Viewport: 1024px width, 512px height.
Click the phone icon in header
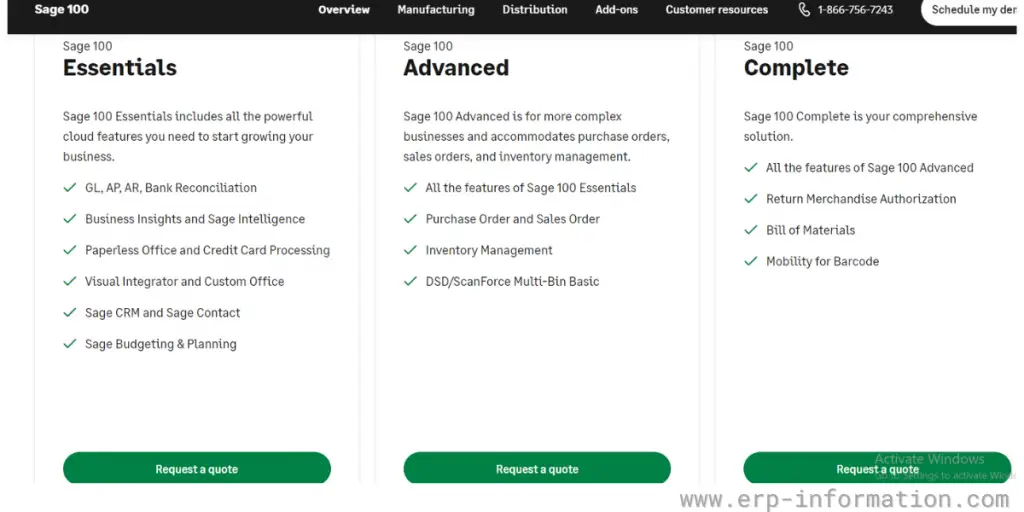coord(804,10)
